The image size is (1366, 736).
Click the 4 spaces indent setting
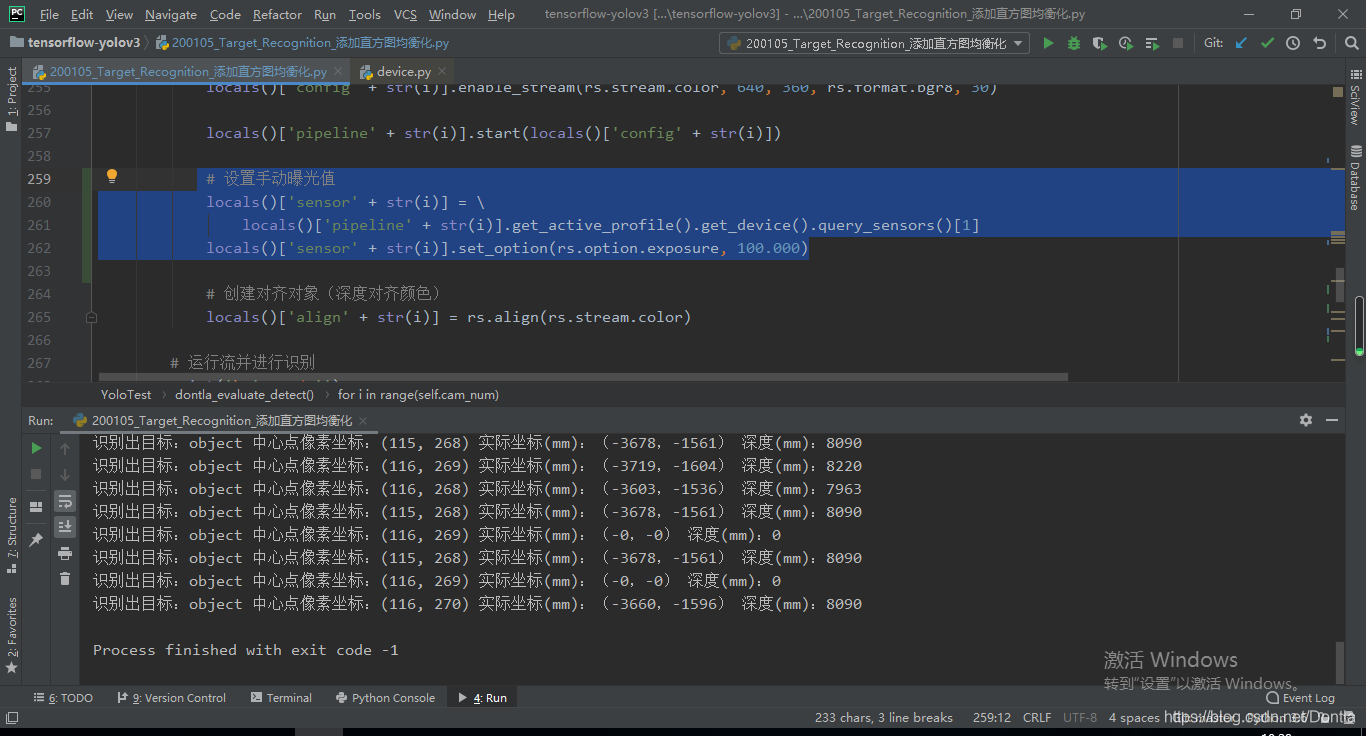(x=1133, y=717)
